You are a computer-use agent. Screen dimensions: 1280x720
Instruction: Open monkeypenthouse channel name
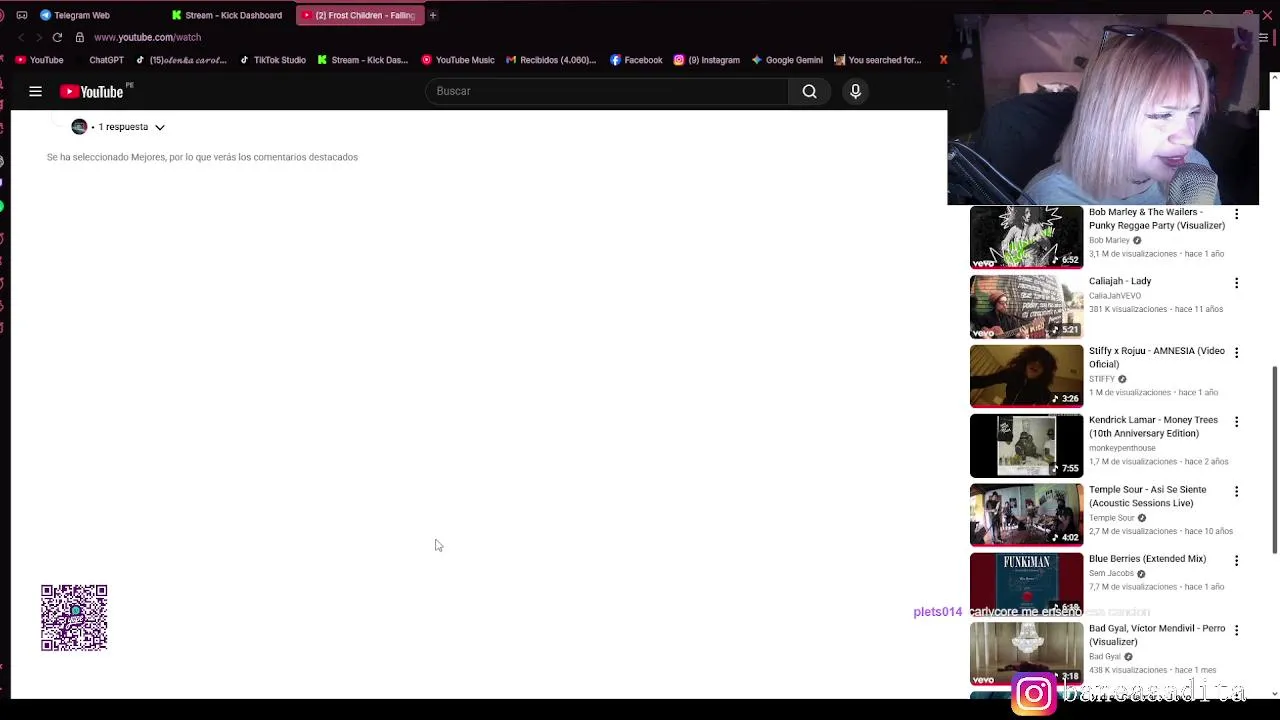tap(1122, 448)
